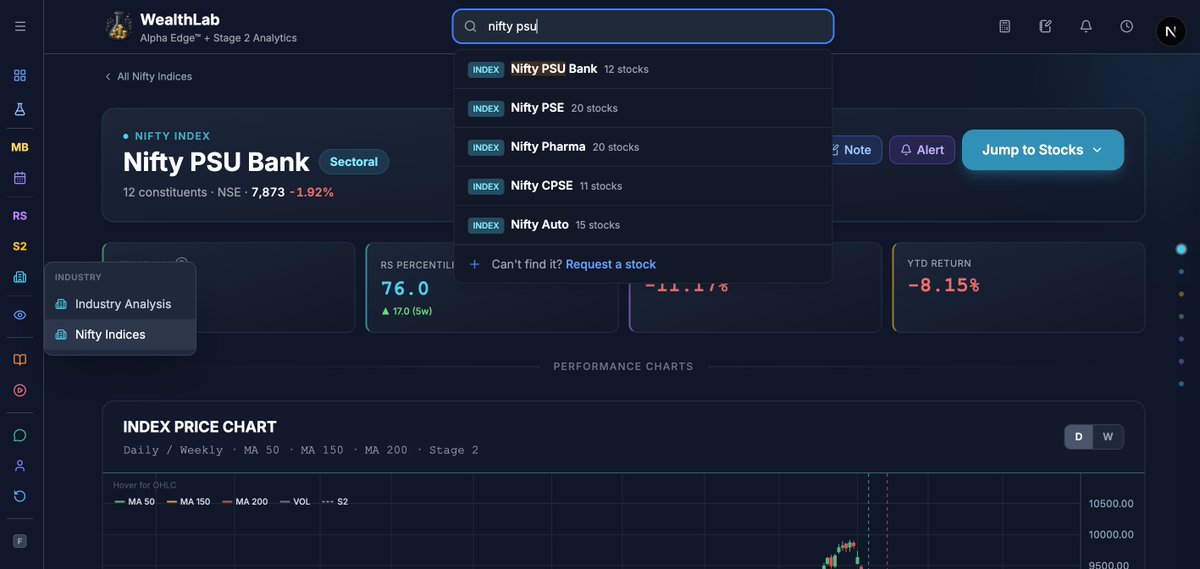Open the lab flask icon in sidebar
The image size is (1200, 569).
point(20,109)
